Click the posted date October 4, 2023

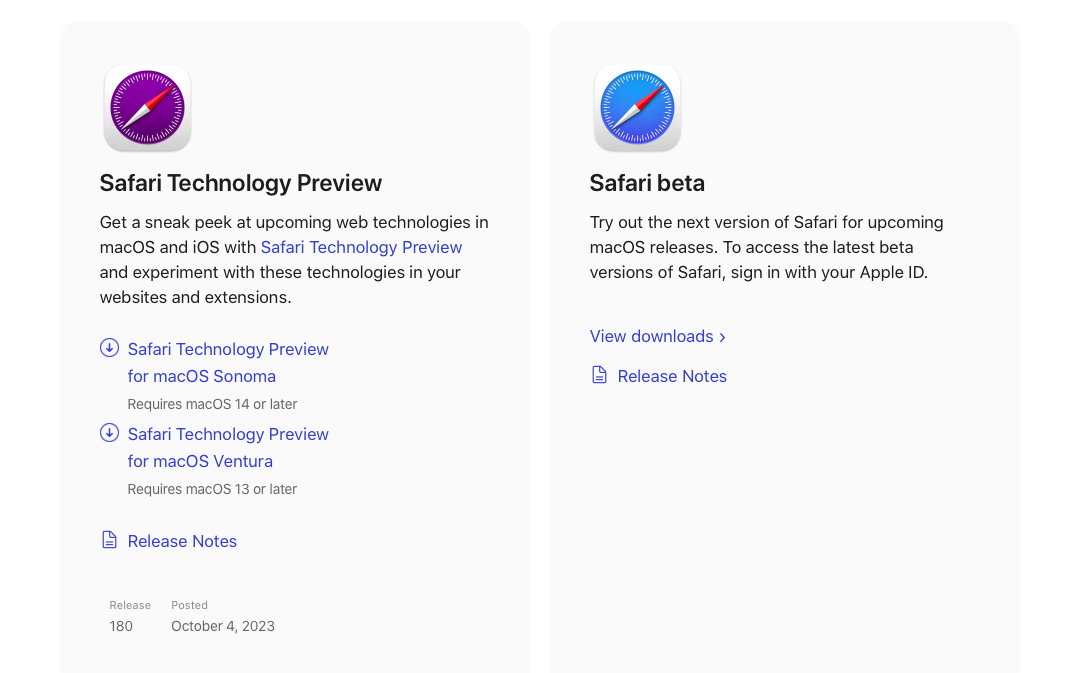coord(222,626)
